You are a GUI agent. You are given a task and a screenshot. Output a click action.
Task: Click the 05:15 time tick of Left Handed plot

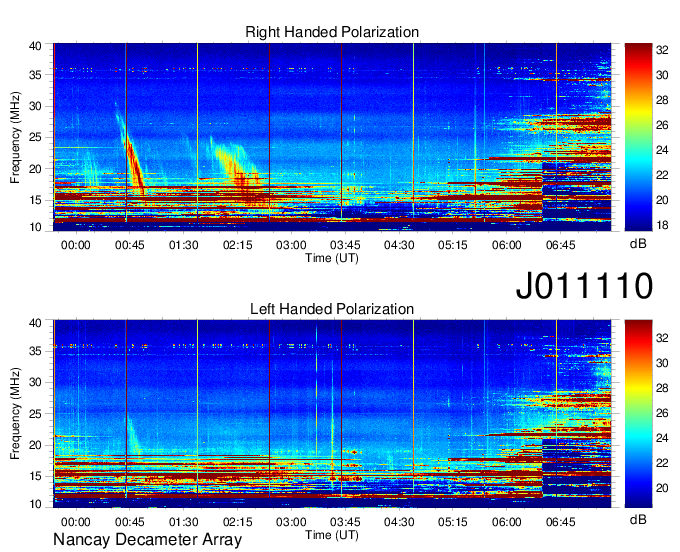tap(453, 522)
